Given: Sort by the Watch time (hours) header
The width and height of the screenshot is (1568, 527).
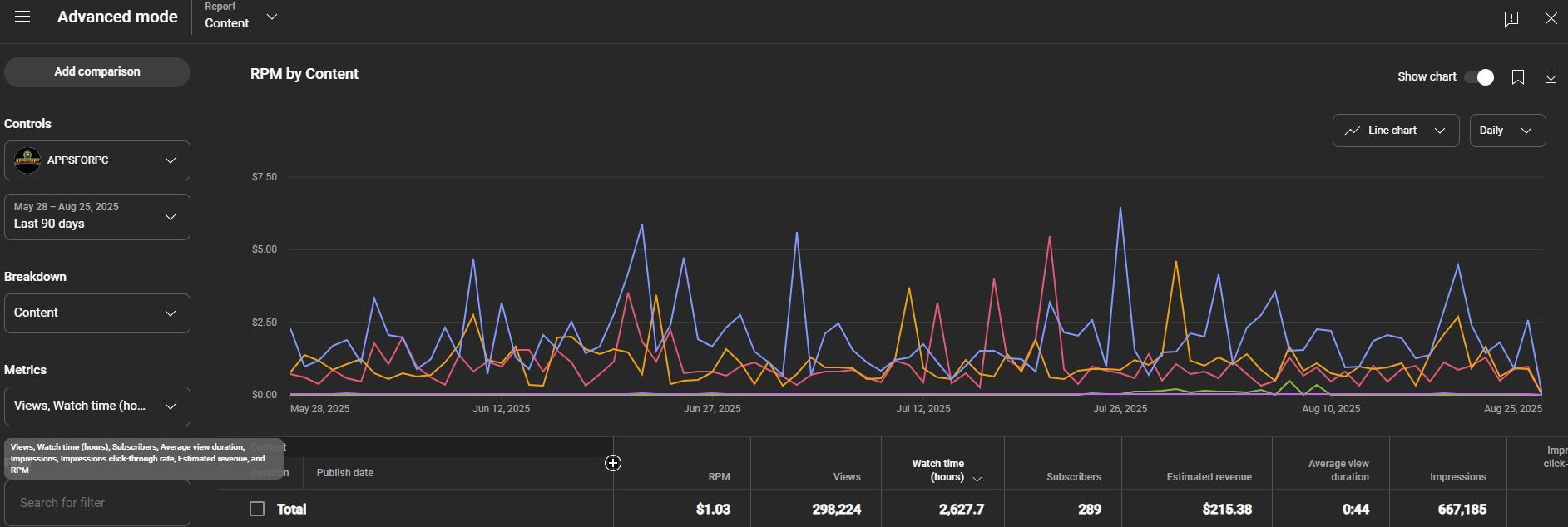Looking at the screenshot, I should click(x=937, y=470).
